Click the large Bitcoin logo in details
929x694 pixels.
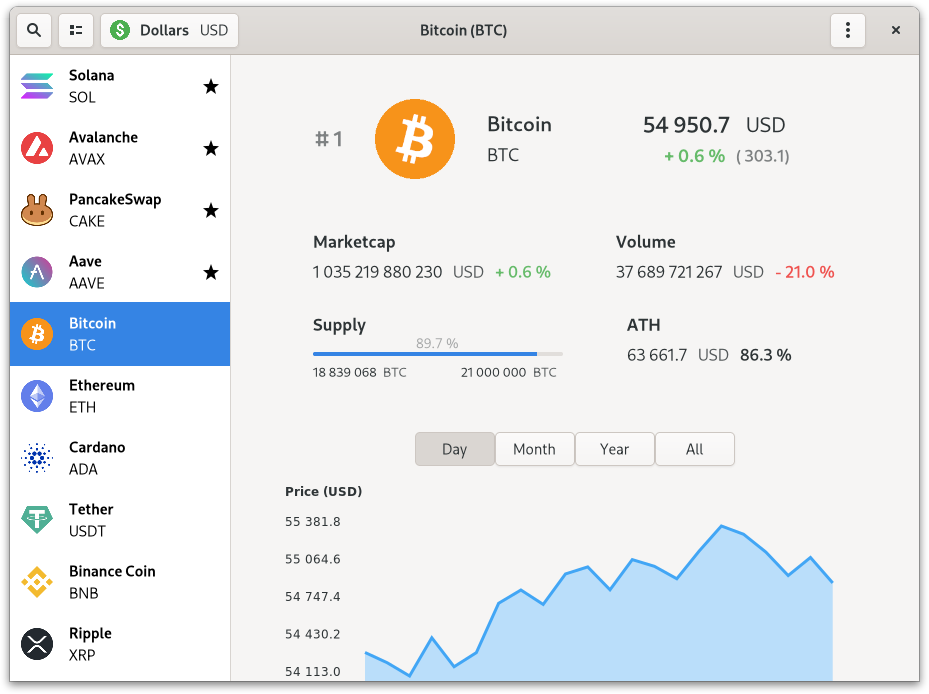pos(415,139)
